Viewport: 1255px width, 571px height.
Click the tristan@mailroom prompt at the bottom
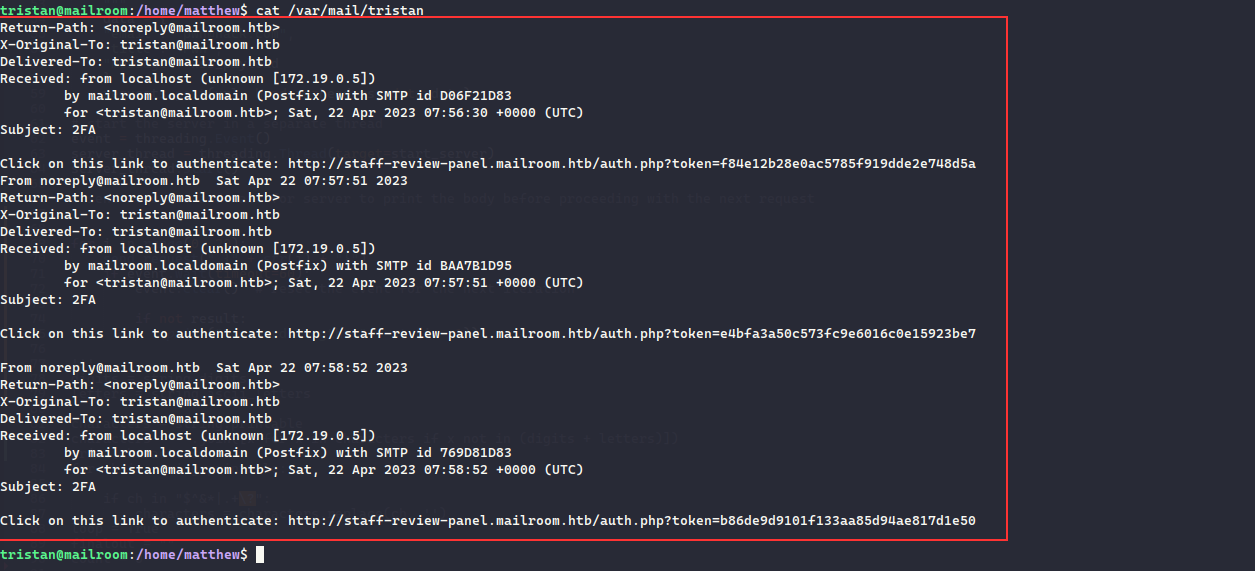click(64, 554)
